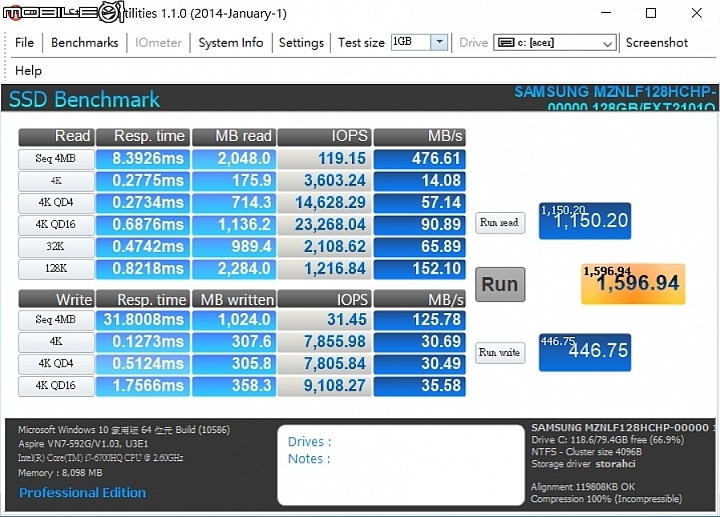Click the read 4K test button

tap(56, 181)
